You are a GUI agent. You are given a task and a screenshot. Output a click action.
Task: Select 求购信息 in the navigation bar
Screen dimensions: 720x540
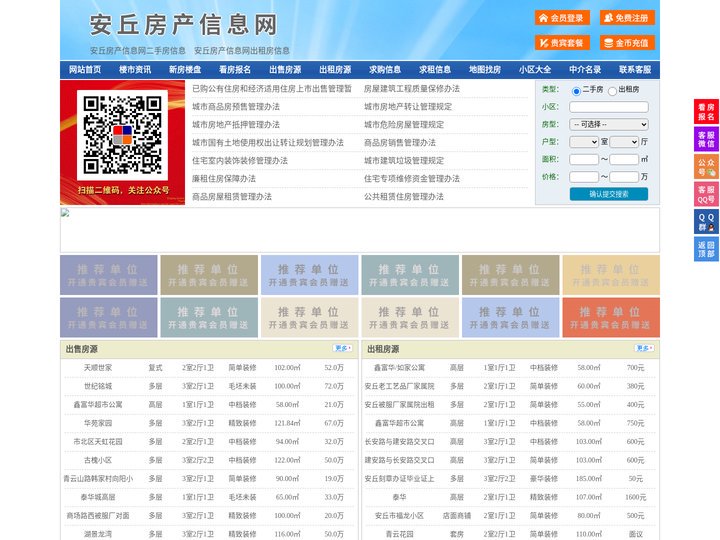(385, 70)
